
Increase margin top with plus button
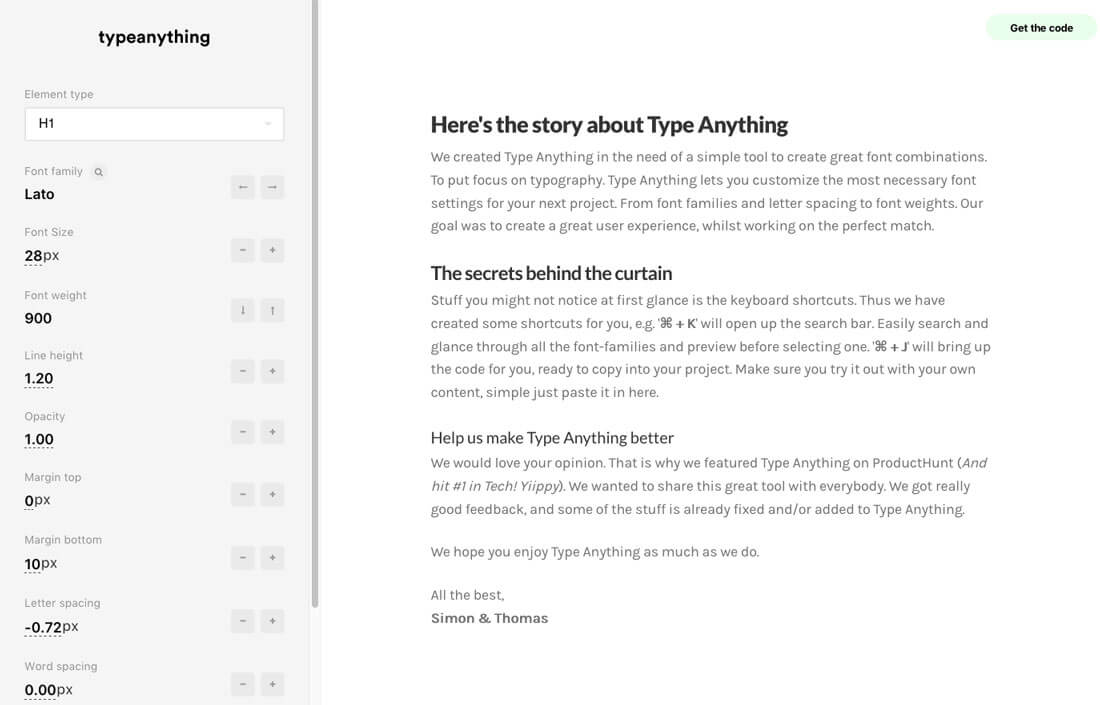tap(271, 494)
